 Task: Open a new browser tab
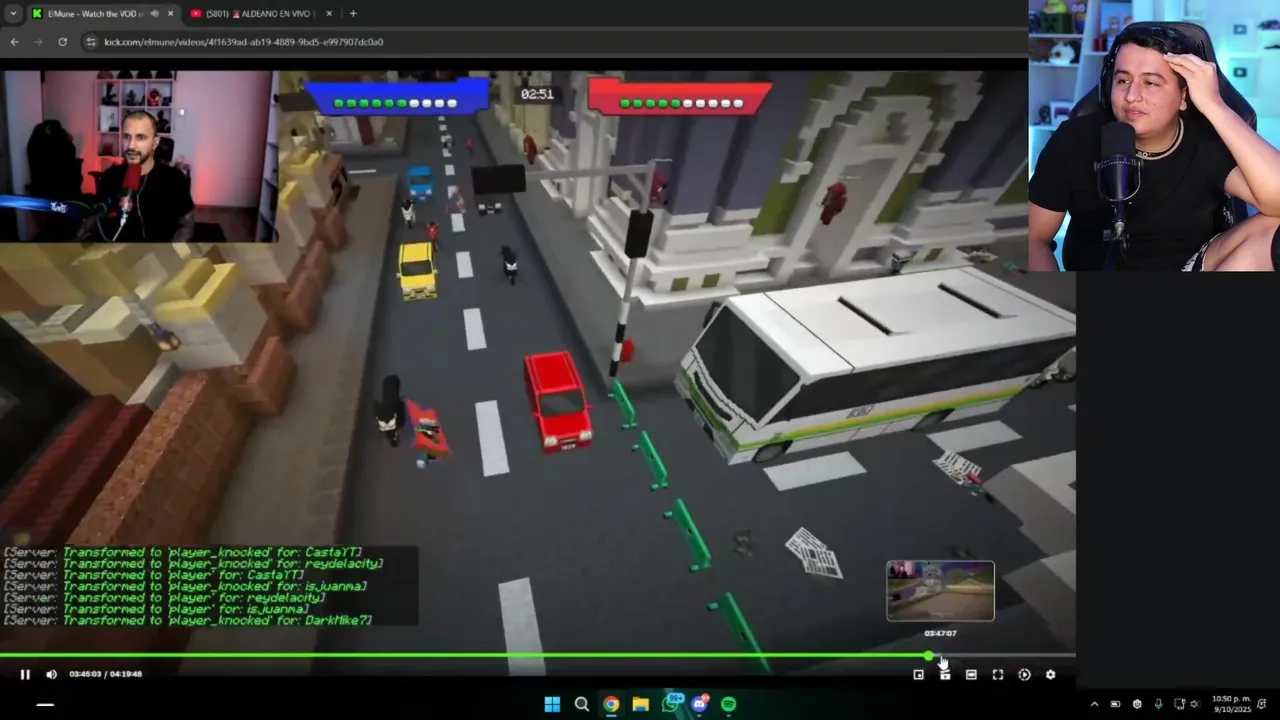click(x=353, y=13)
